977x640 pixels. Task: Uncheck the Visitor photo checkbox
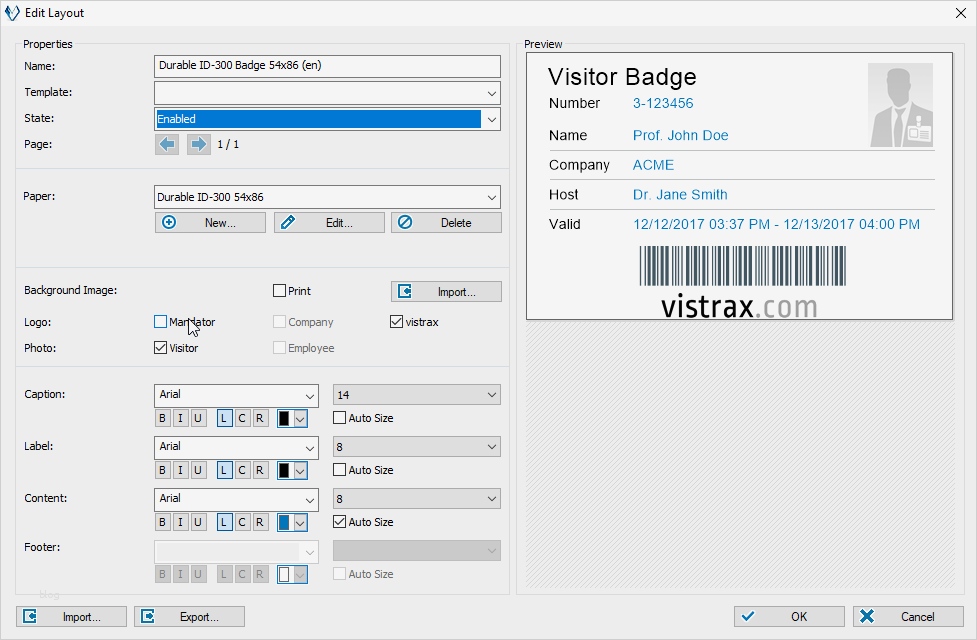pos(160,348)
